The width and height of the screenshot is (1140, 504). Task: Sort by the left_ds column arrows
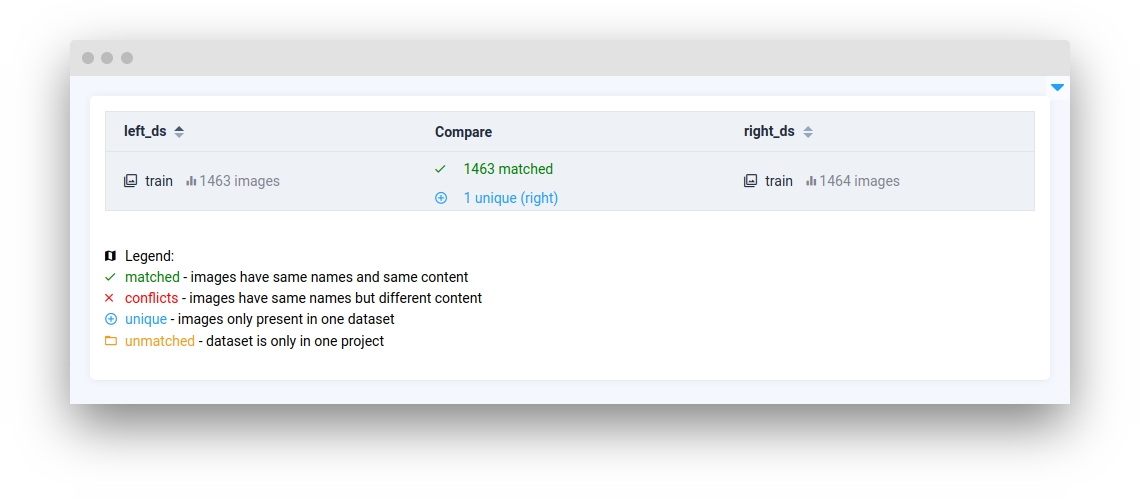(x=179, y=132)
